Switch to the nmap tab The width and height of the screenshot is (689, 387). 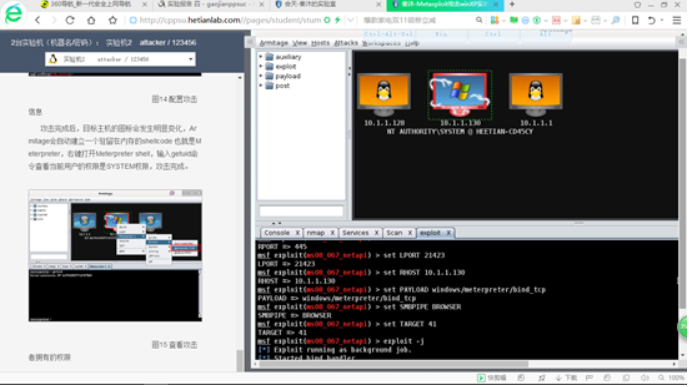[x=315, y=233]
